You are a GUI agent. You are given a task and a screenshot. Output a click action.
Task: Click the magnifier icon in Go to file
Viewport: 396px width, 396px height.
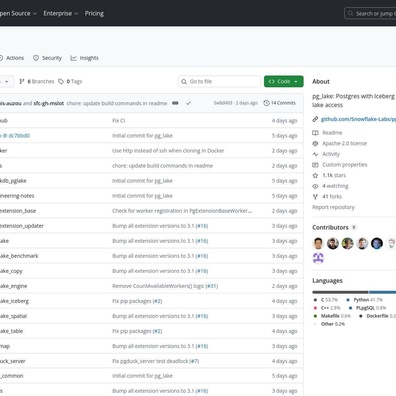pos(184,81)
